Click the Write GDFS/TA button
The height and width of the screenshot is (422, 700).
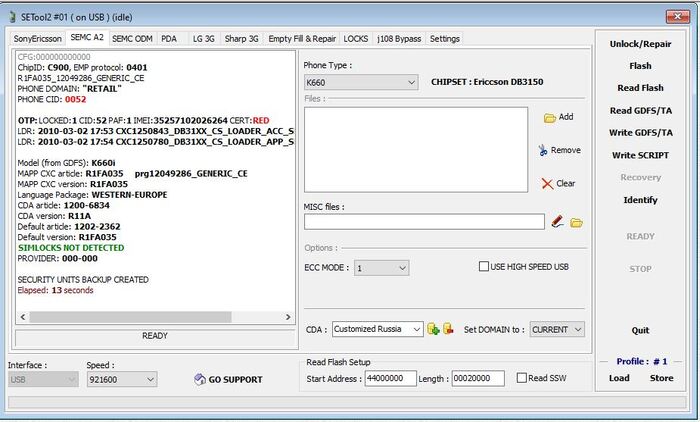[640, 133]
